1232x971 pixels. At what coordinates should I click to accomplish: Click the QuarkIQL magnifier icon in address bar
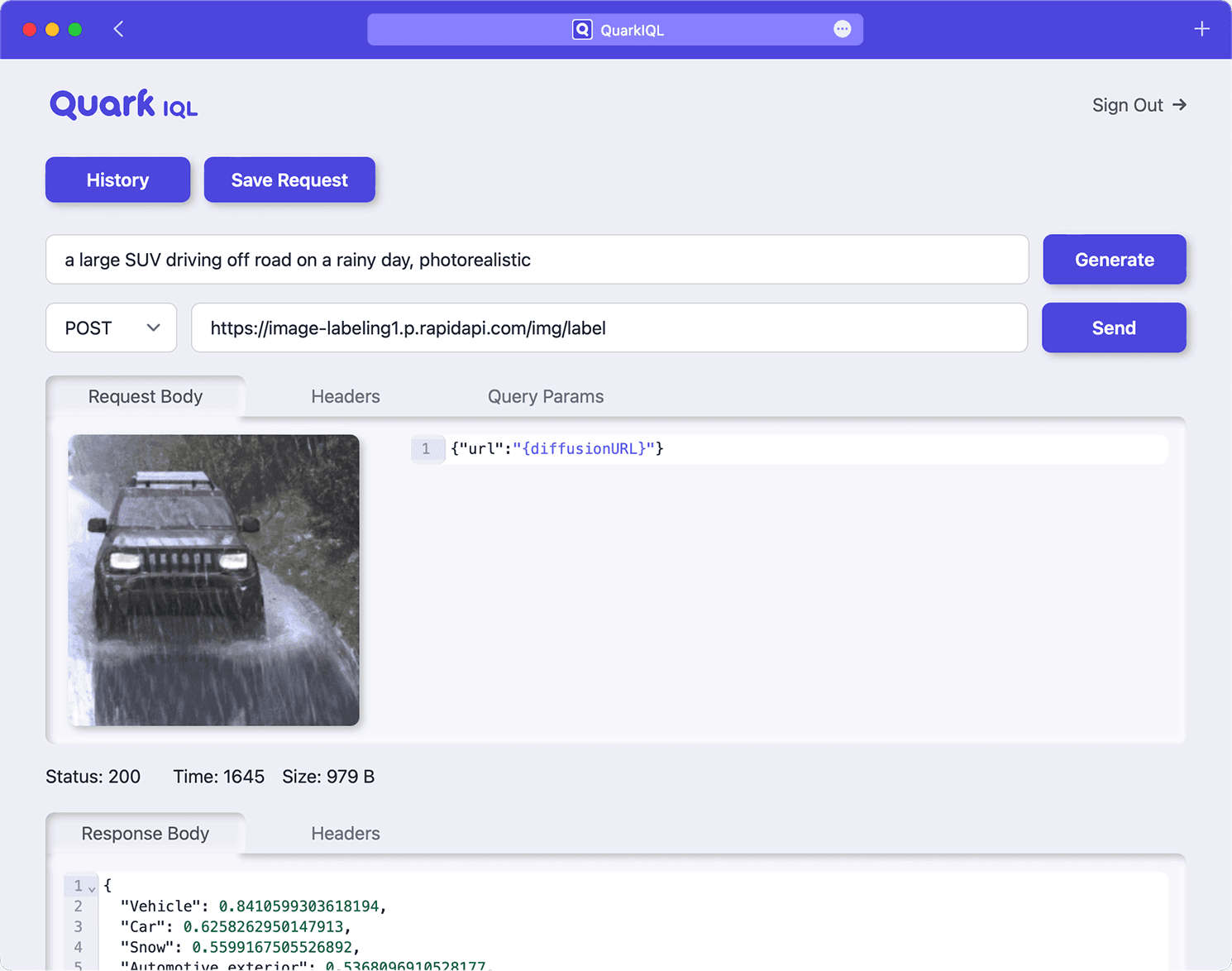coord(582,30)
